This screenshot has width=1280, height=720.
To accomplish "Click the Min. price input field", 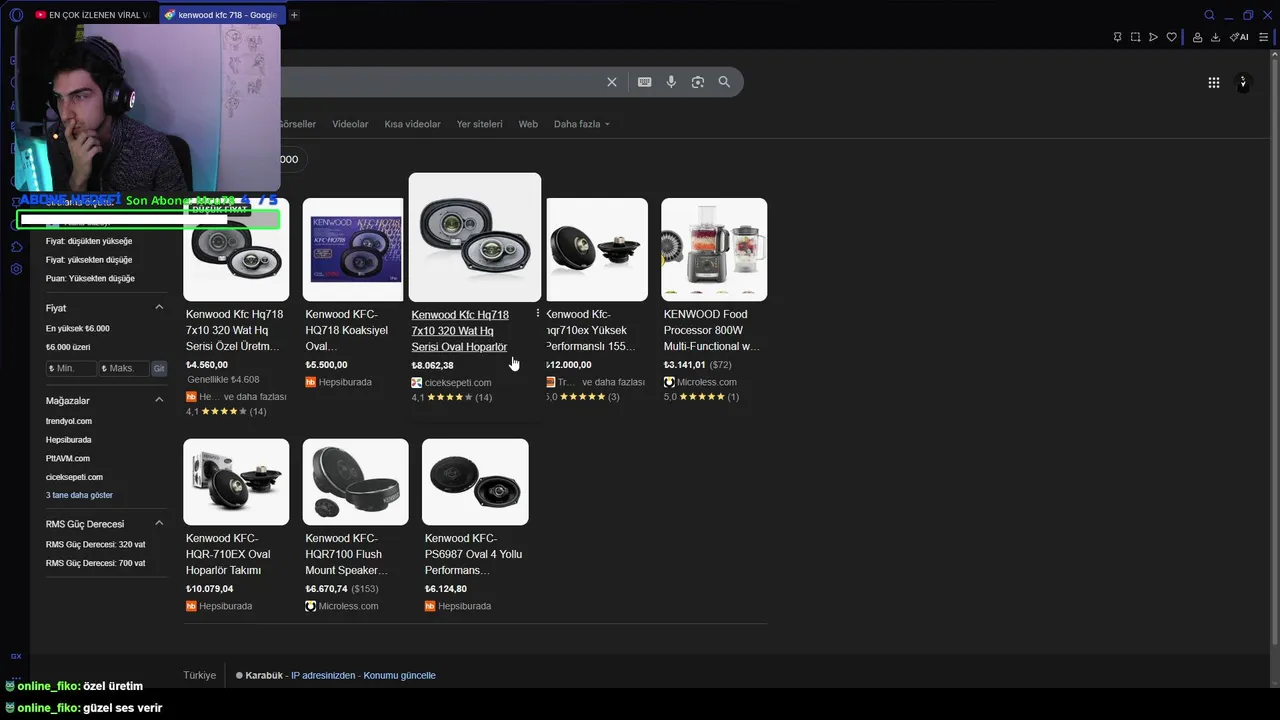I will click(71, 368).
